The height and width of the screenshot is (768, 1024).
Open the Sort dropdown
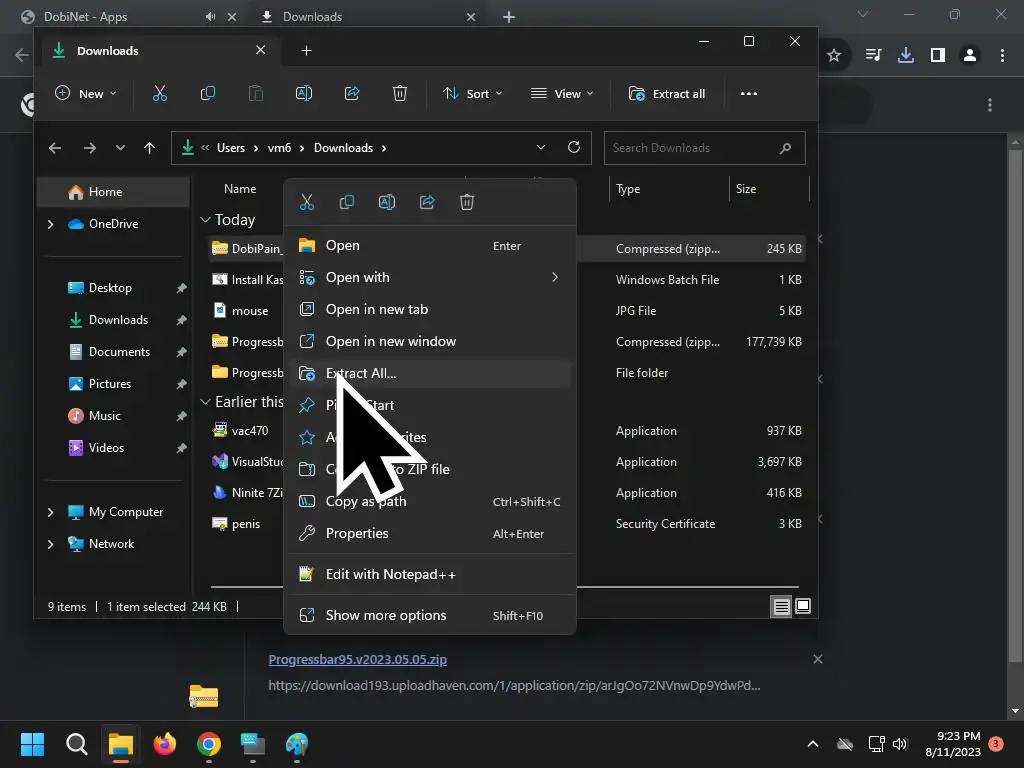click(x=473, y=93)
